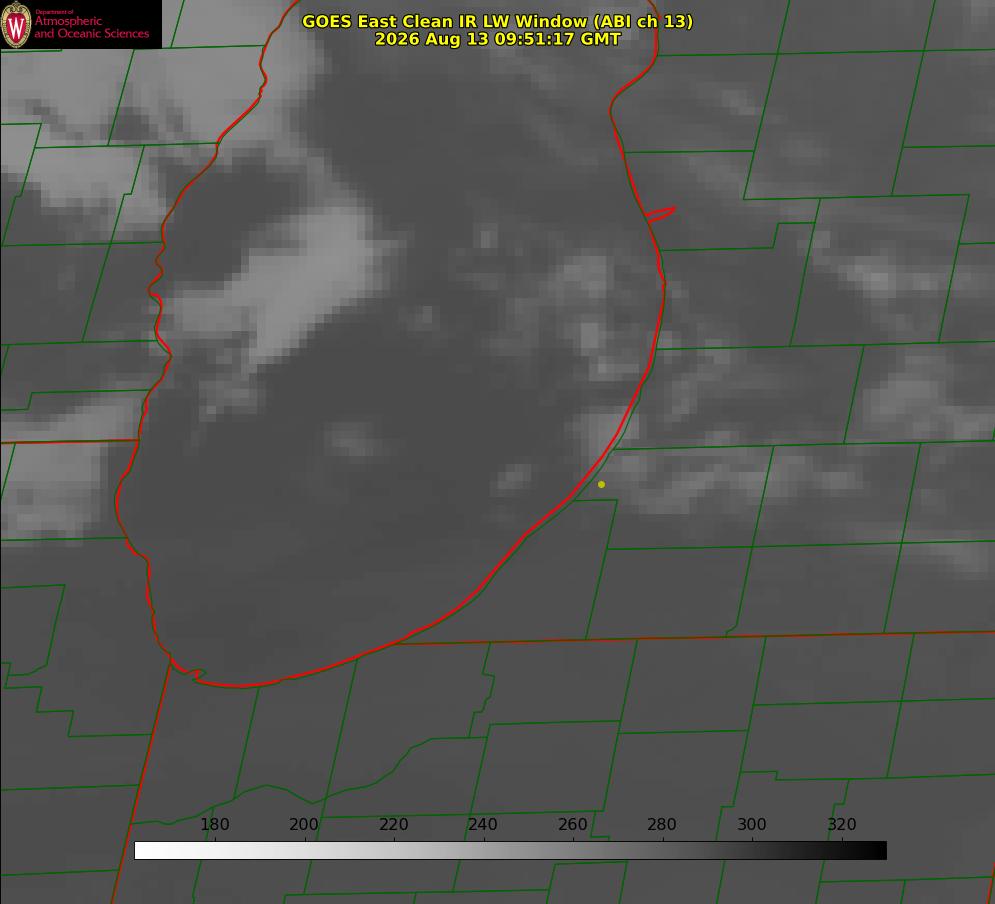Click the small red inlet on east shoreline
This screenshot has width=995, height=904.
point(660,214)
